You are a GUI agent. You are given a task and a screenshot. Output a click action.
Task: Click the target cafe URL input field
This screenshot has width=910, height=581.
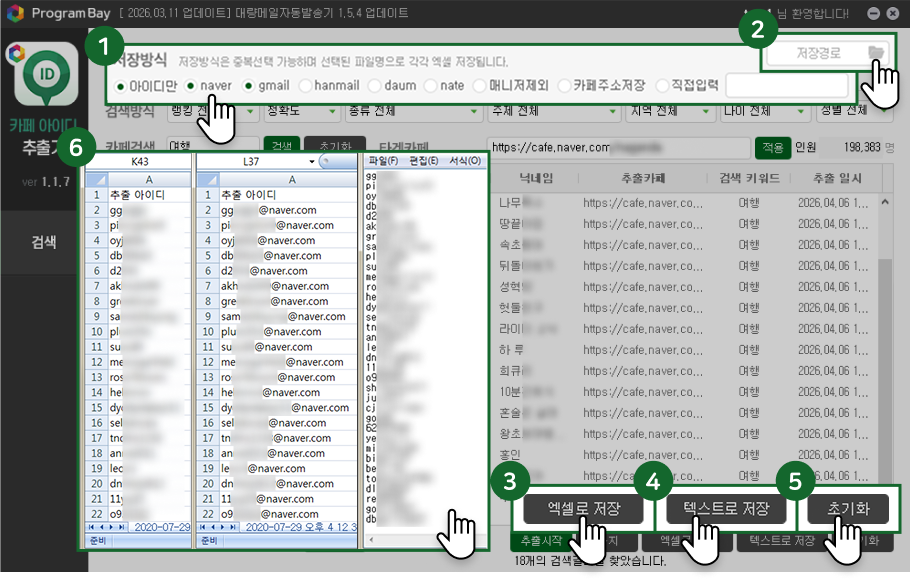[617, 148]
